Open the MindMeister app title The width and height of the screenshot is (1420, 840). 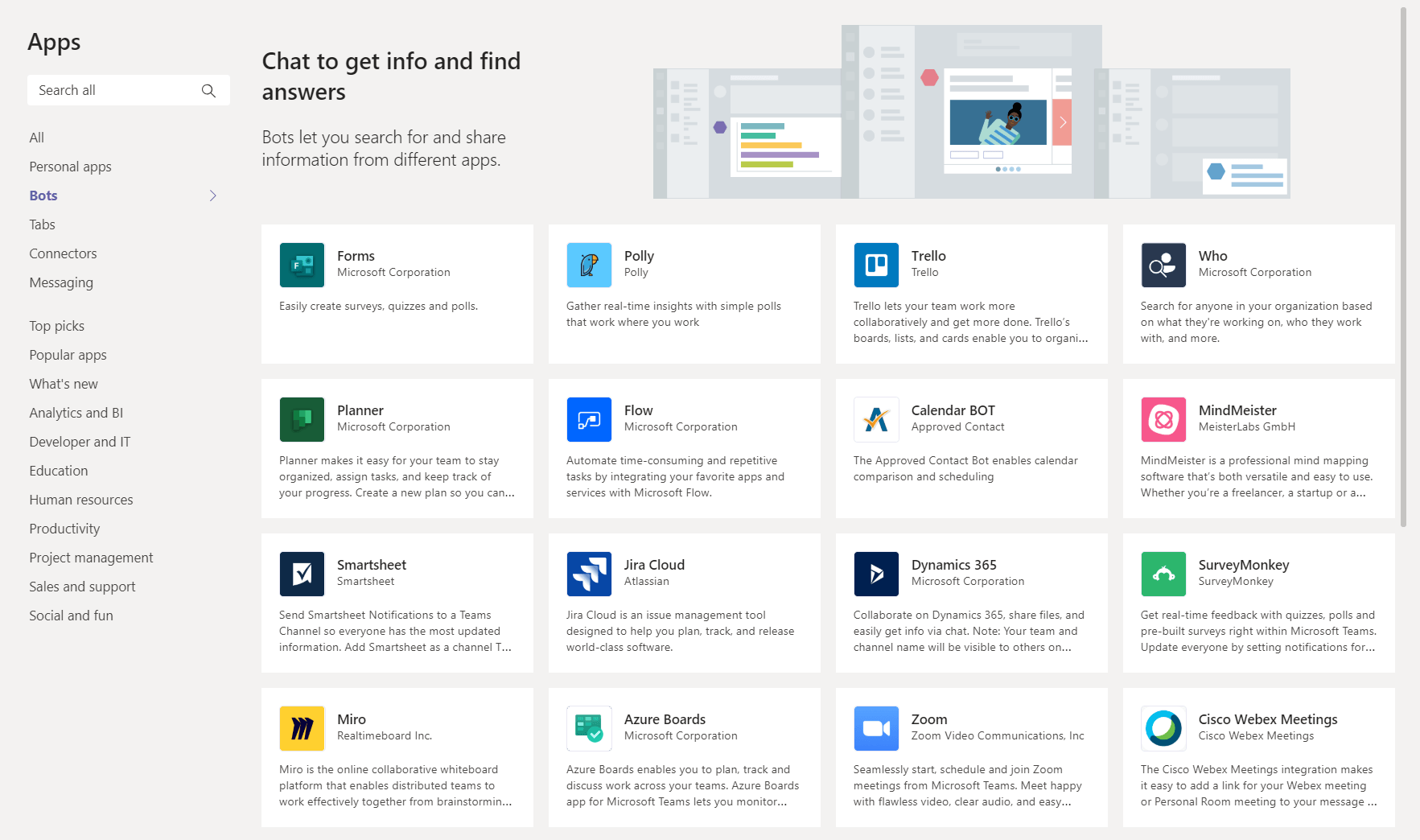click(1238, 410)
